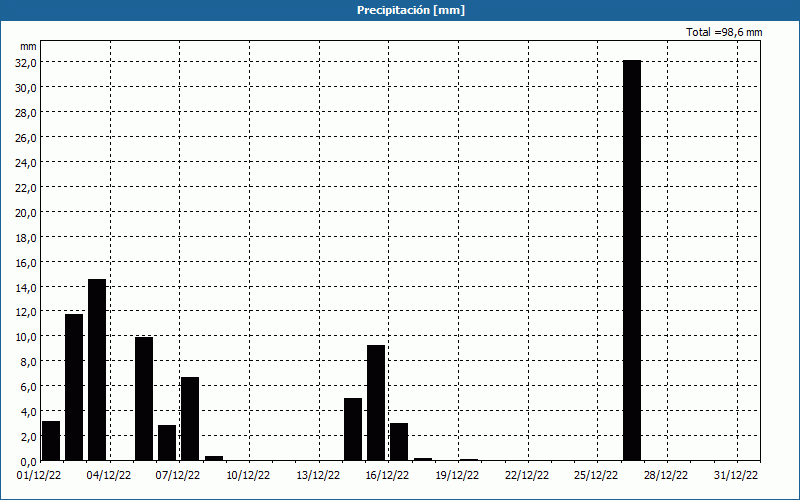Click the 16/12/22 bar near 3 mm
Viewport: 800px width, 500px height.
click(x=399, y=442)
